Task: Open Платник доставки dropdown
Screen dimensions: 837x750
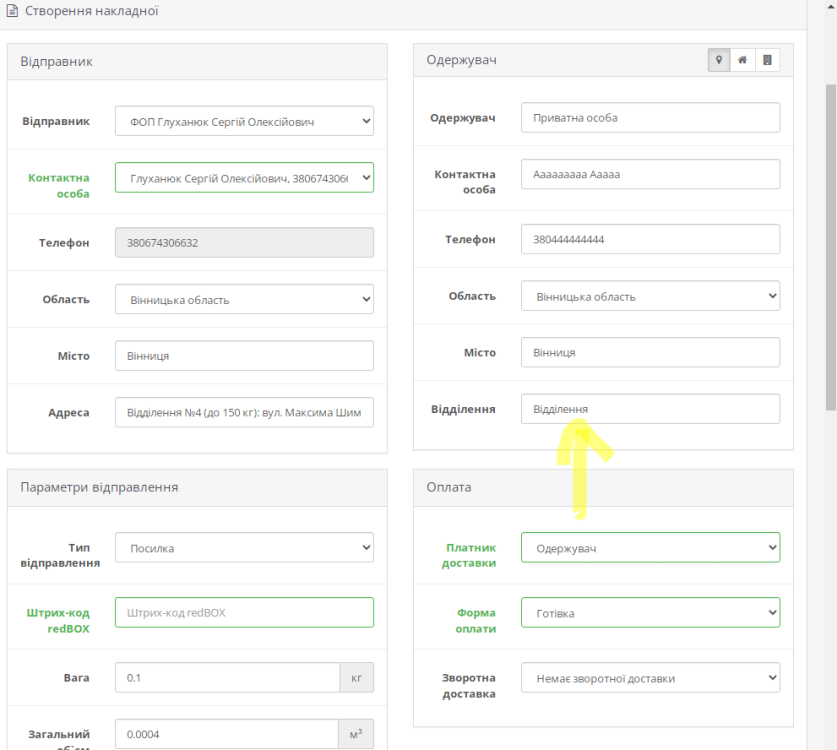Action: tap(650, 548)
